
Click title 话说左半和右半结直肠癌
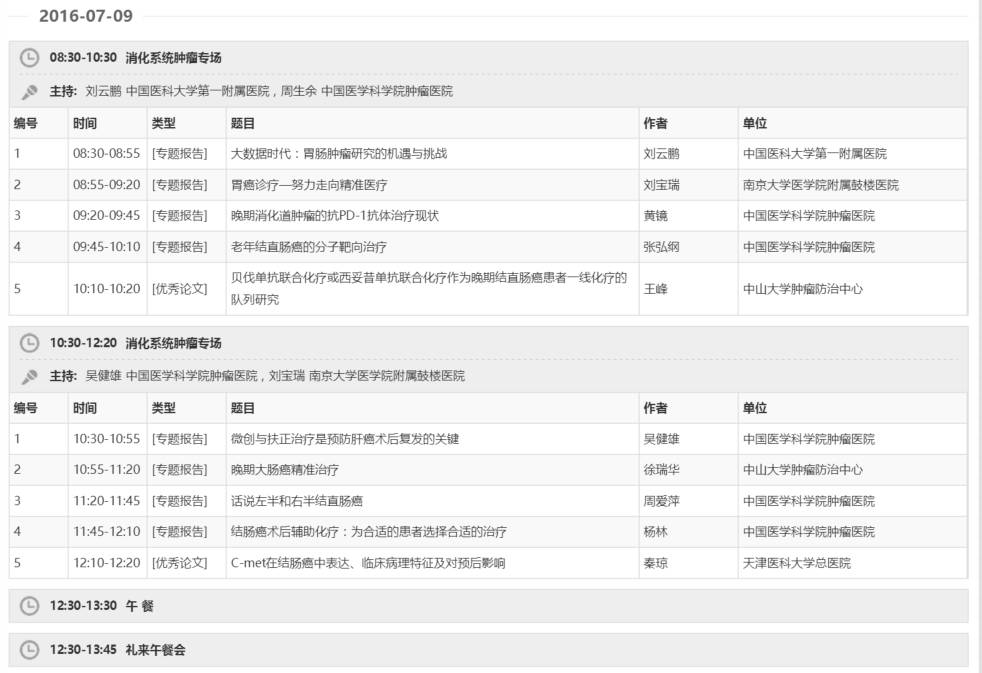(x=296, y=501)
